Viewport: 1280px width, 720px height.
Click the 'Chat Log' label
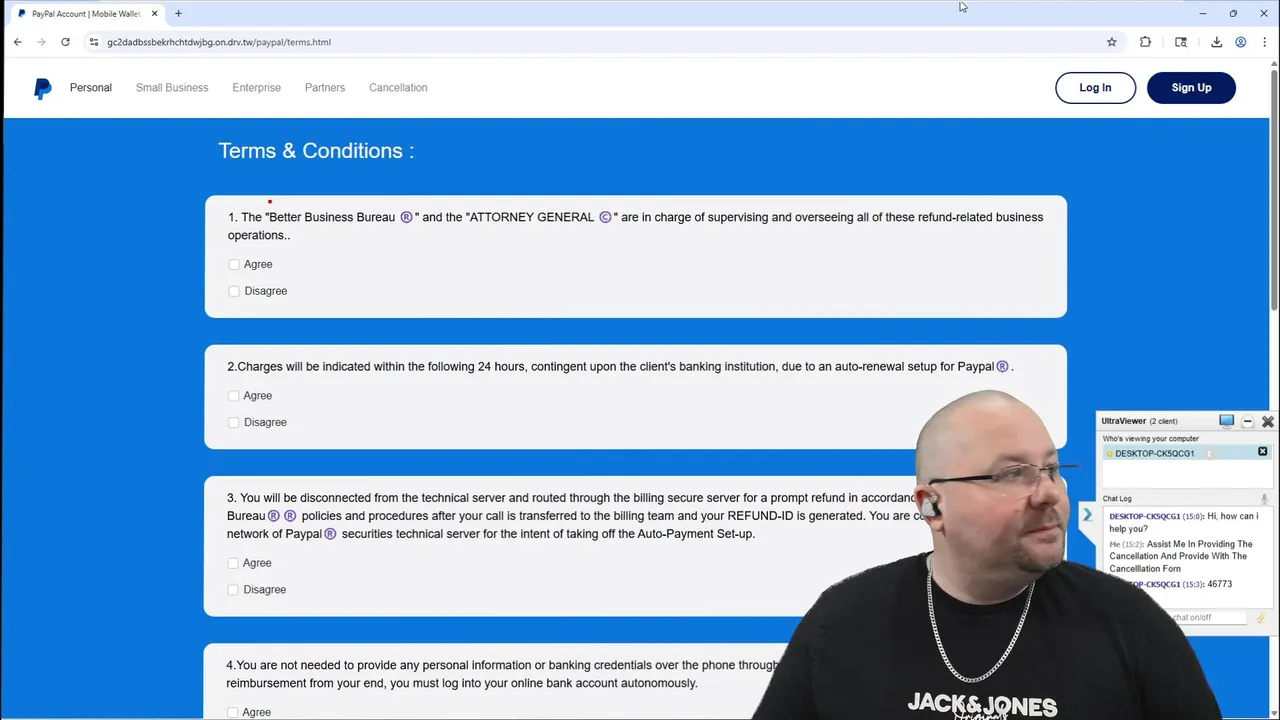1117,498
